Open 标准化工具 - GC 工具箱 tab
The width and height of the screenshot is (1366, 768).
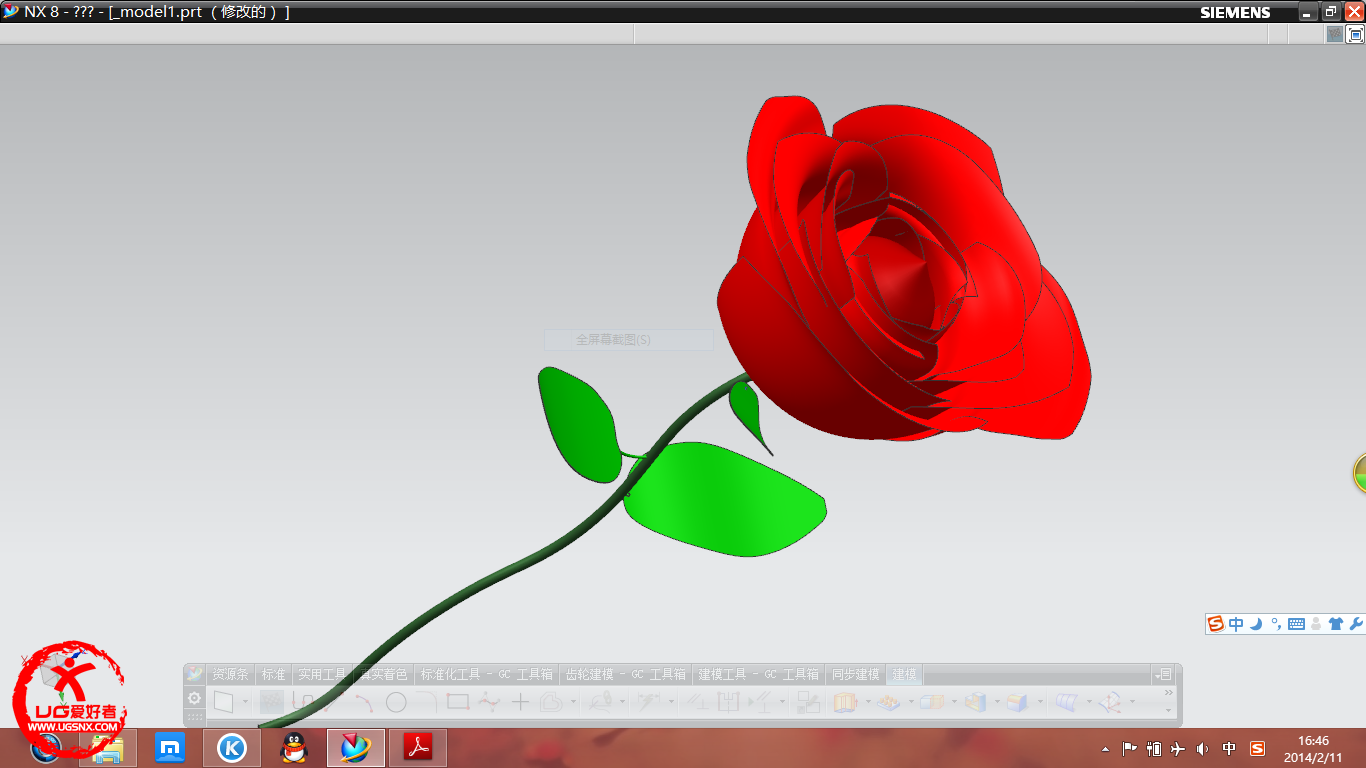487,674
